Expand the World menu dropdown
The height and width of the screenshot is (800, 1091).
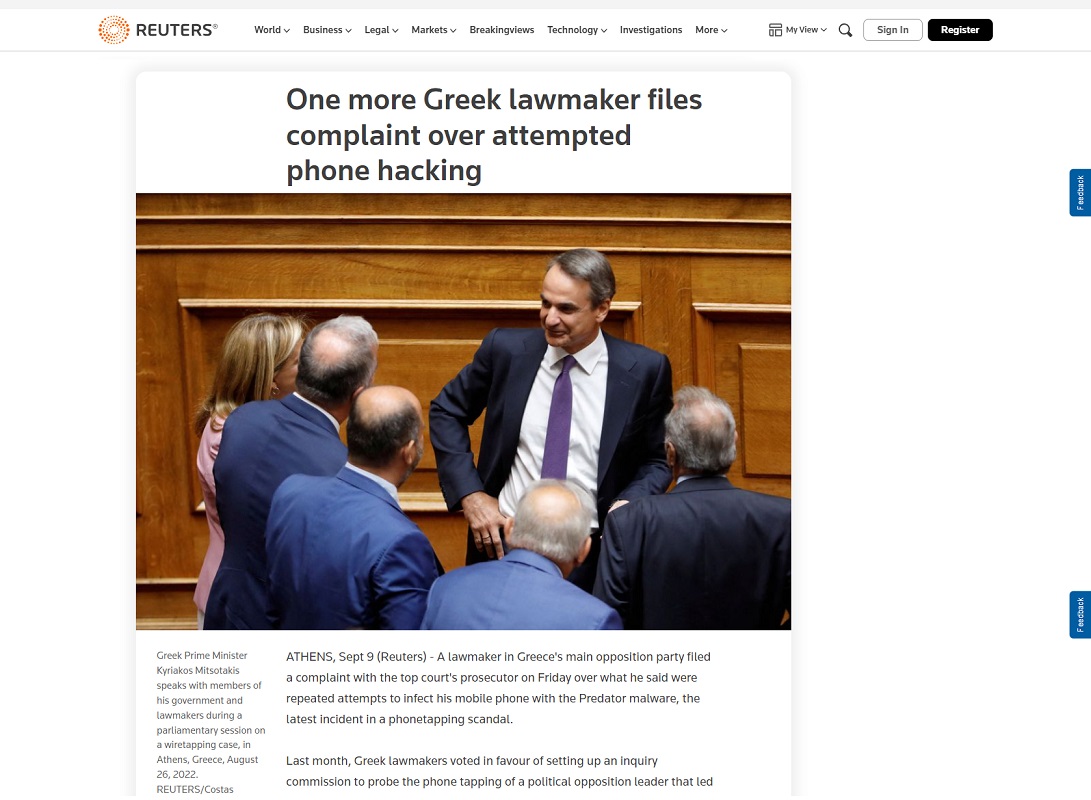[272, 30]
